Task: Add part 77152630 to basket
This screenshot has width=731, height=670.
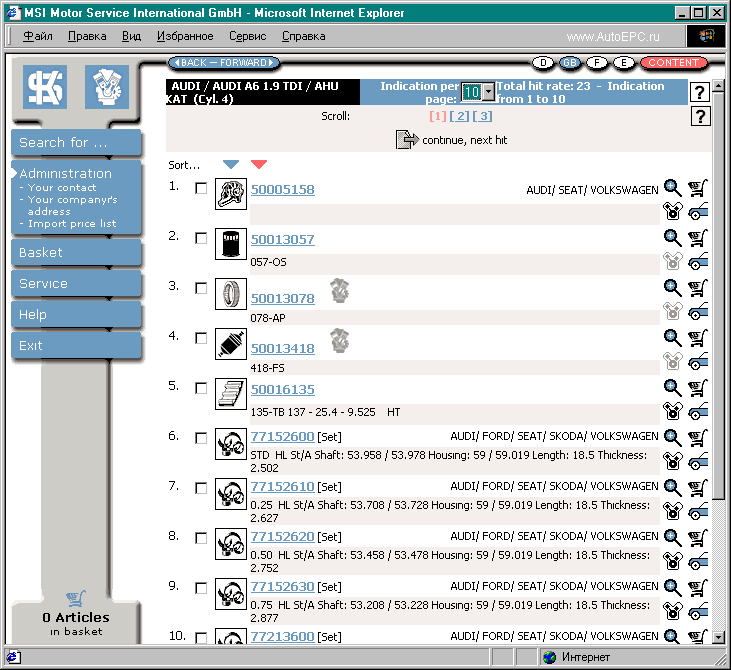Action: tap(698, 587)
